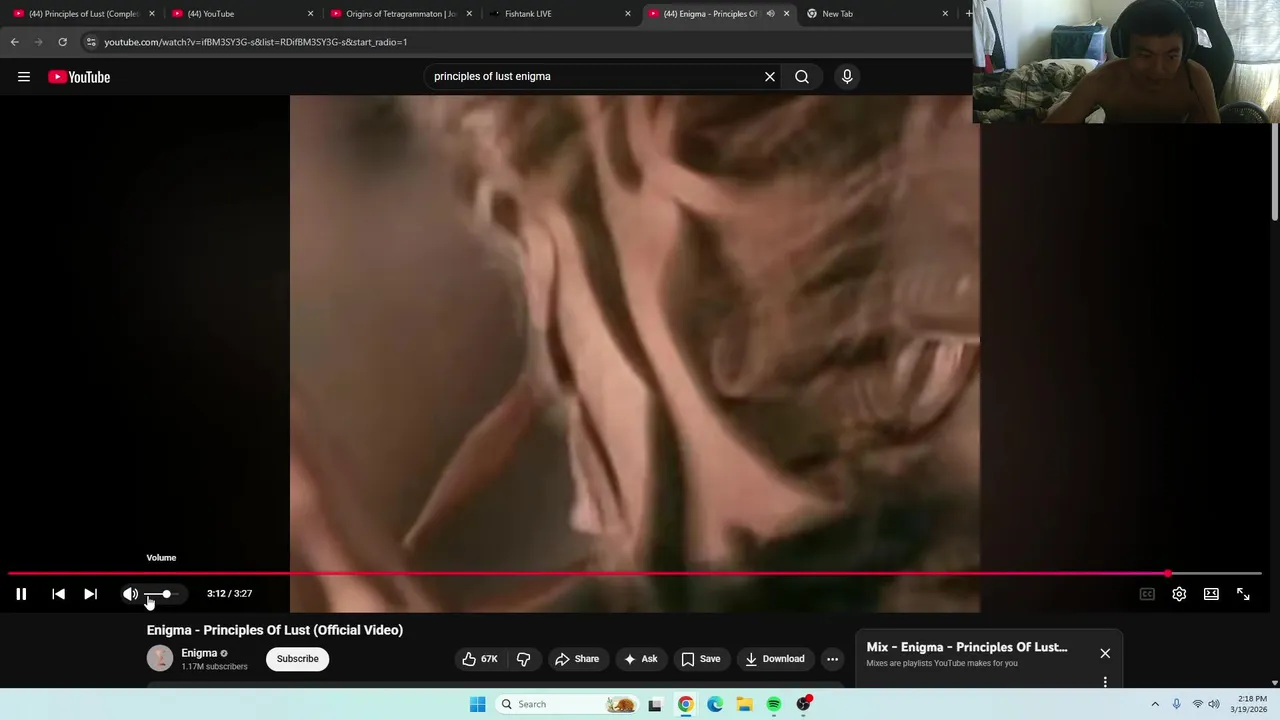The width and height of the screenshot is (1280, 720).
Task: Subscribe to Enigma channel
Action: tap(298, 659)
